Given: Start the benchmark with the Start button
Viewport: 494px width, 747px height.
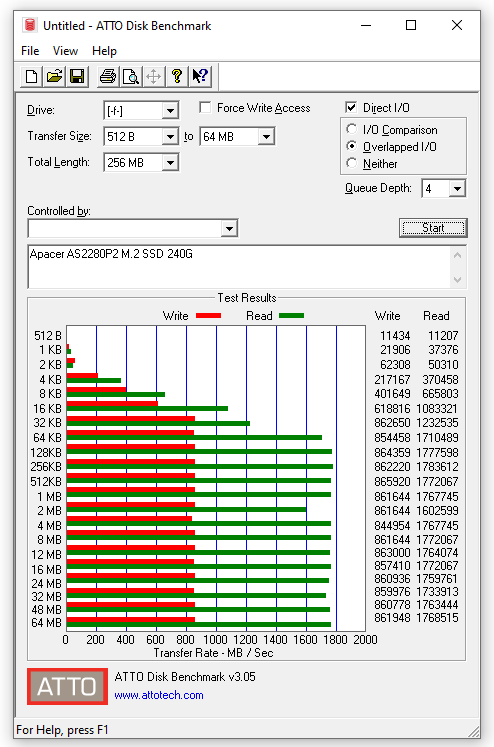Looking at the screenshot, I should [x=433, y=228].
